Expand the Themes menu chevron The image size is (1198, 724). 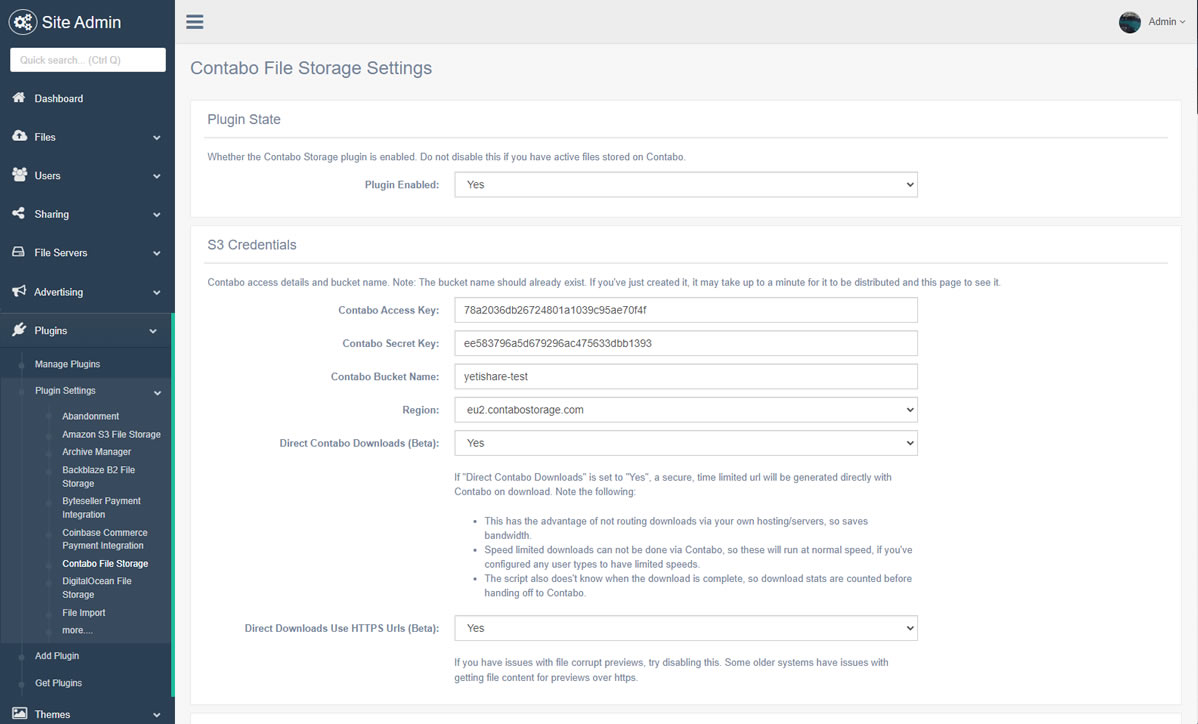pyautogui.click(x=157, y=716)
